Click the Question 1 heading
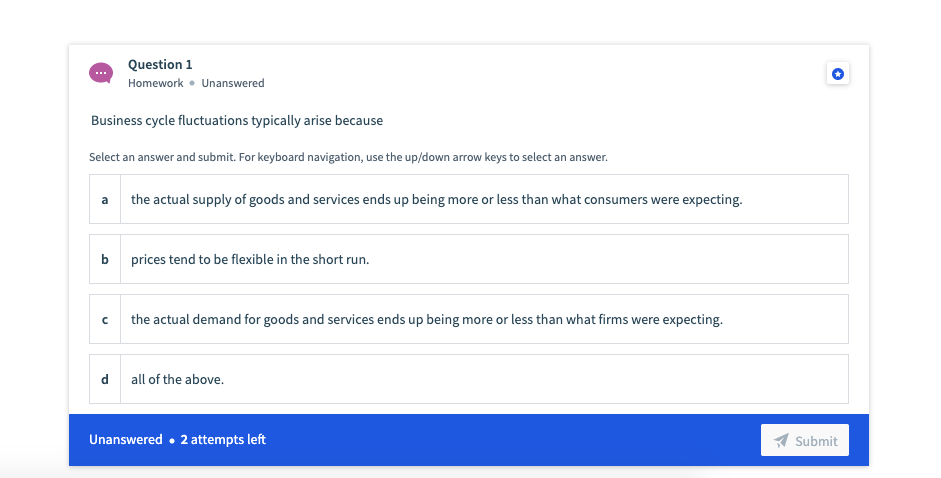Viewport: 941px width, 478px height. [160, 64]
